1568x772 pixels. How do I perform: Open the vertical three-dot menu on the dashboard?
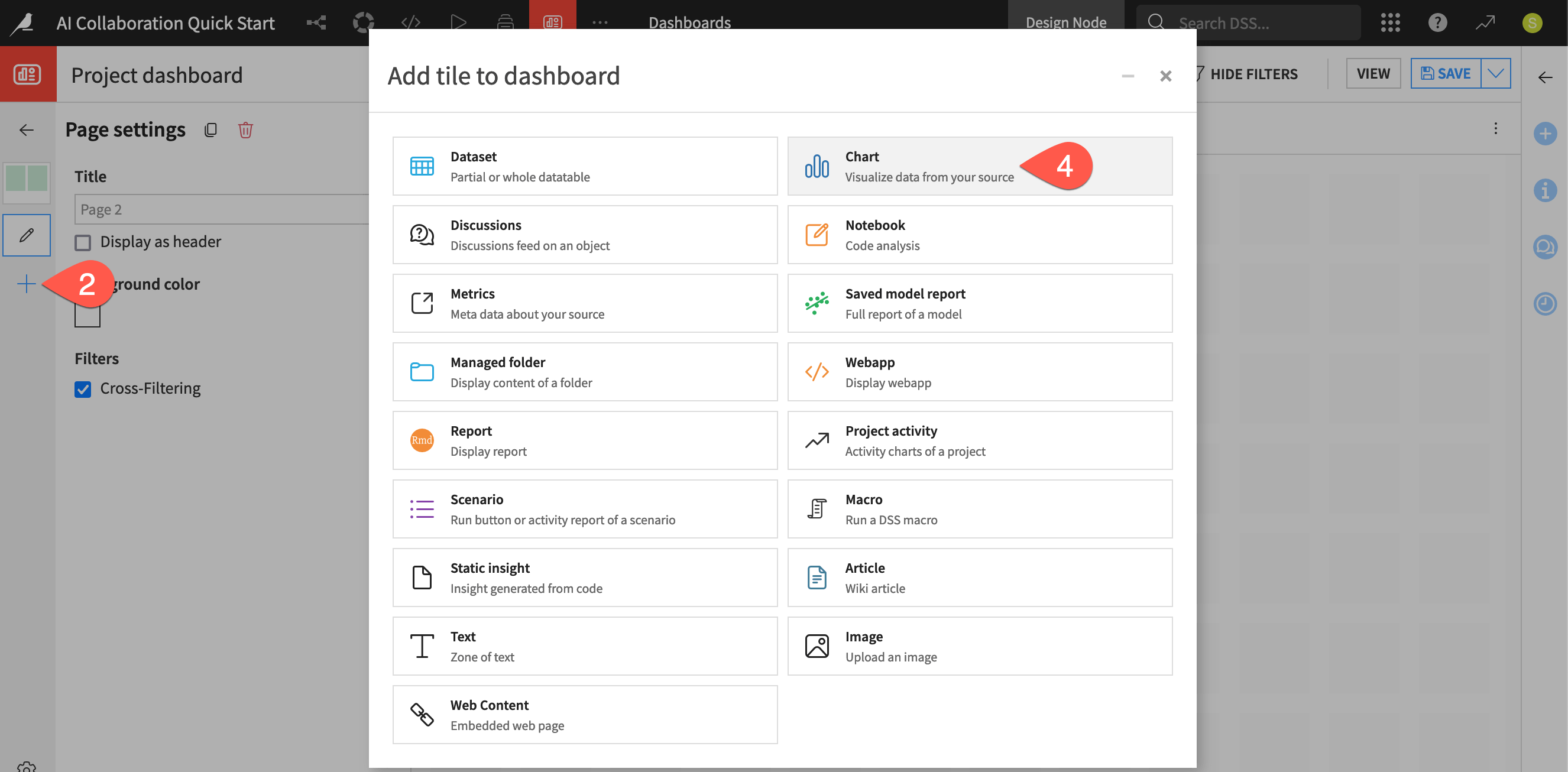tap(1496, 128)
